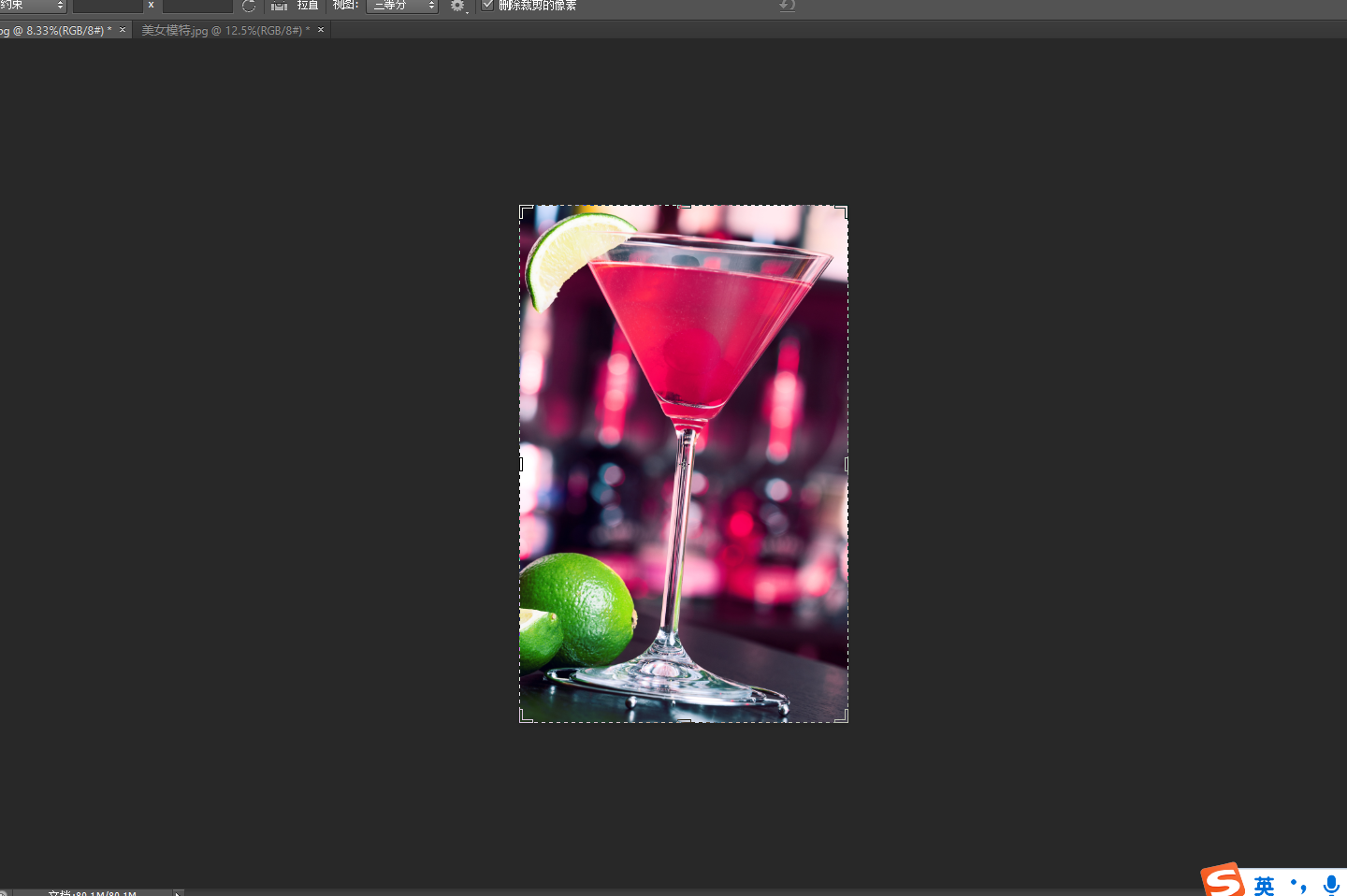Click the Sogou microphone voice input icon

click(1331, 884)
